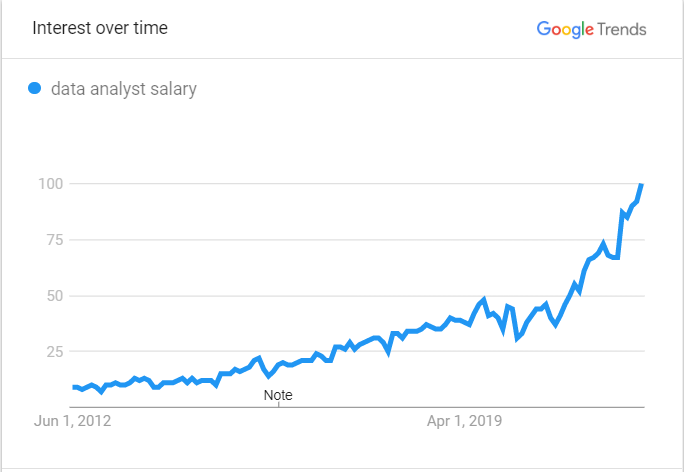Click the data analyst salary legend label

pyautogui.click(x=124, y=89)
